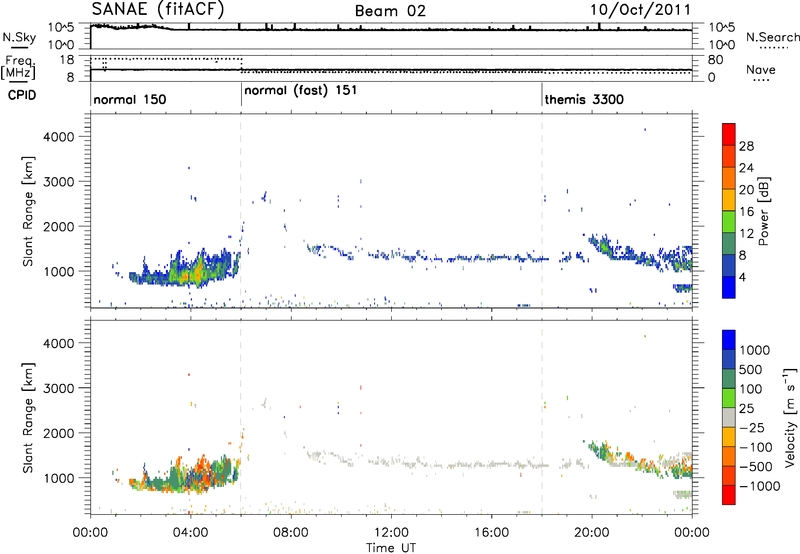
Task: Select the 'themis 3300' CPID label
Action: tap(584, 99)
